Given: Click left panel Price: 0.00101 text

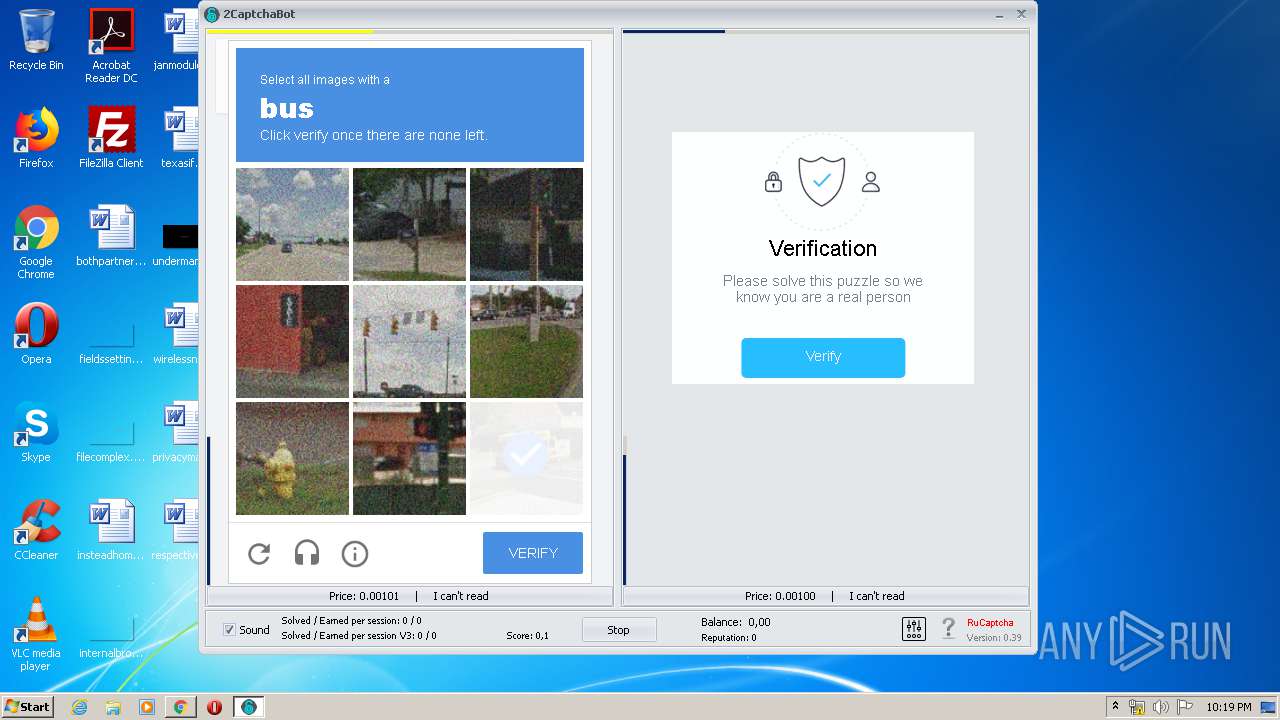Looking at the screenshot, I should [364, 596].
